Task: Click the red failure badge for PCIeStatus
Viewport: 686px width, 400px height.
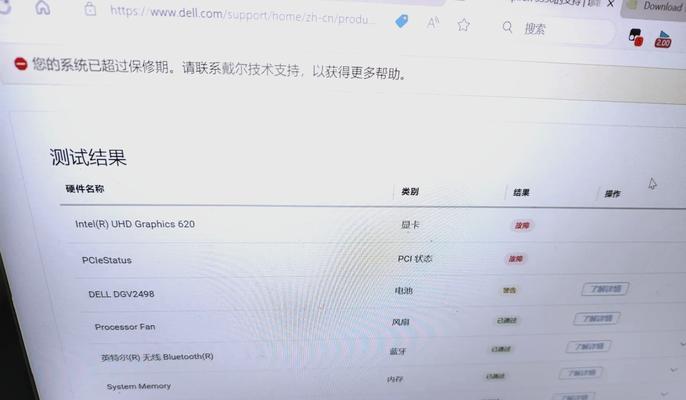Action: coord(516,259)
